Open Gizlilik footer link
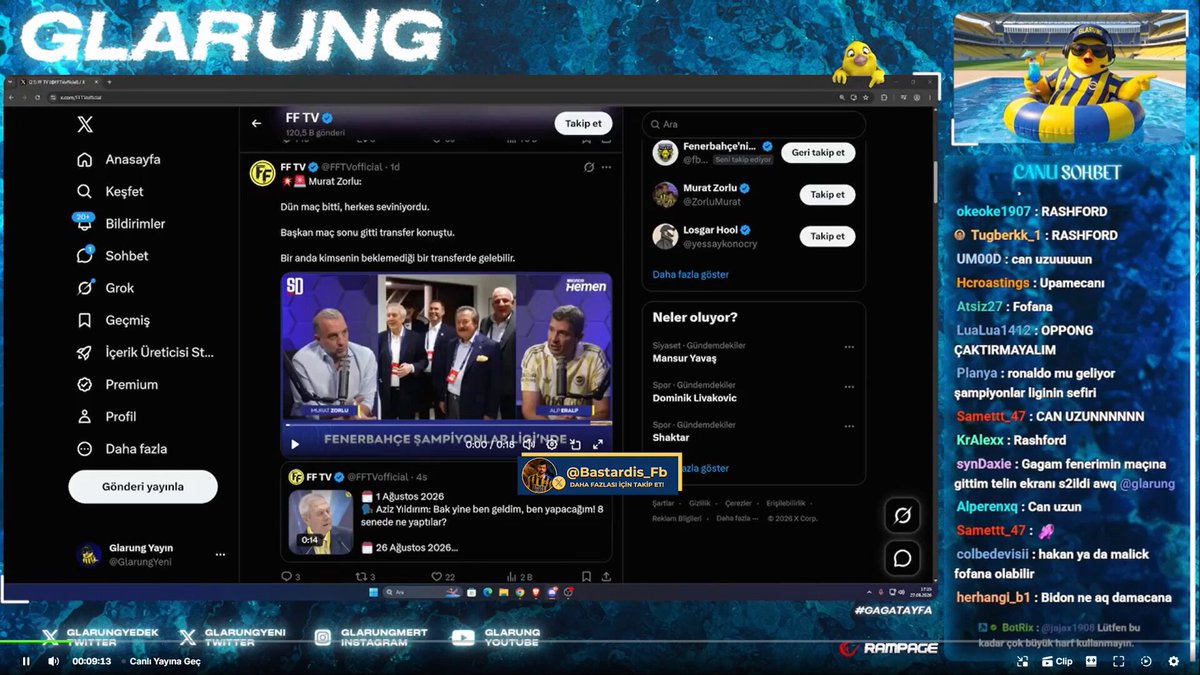The width and height of the screenshot is (1200, 675). (x=699, y=503)
